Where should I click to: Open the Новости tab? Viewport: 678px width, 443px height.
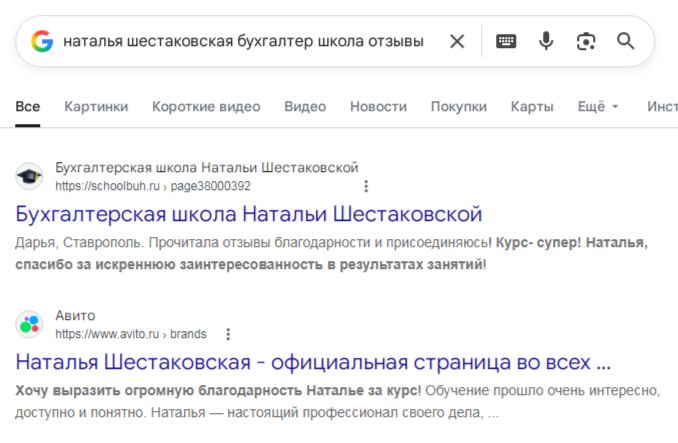(x=378, y=106)
